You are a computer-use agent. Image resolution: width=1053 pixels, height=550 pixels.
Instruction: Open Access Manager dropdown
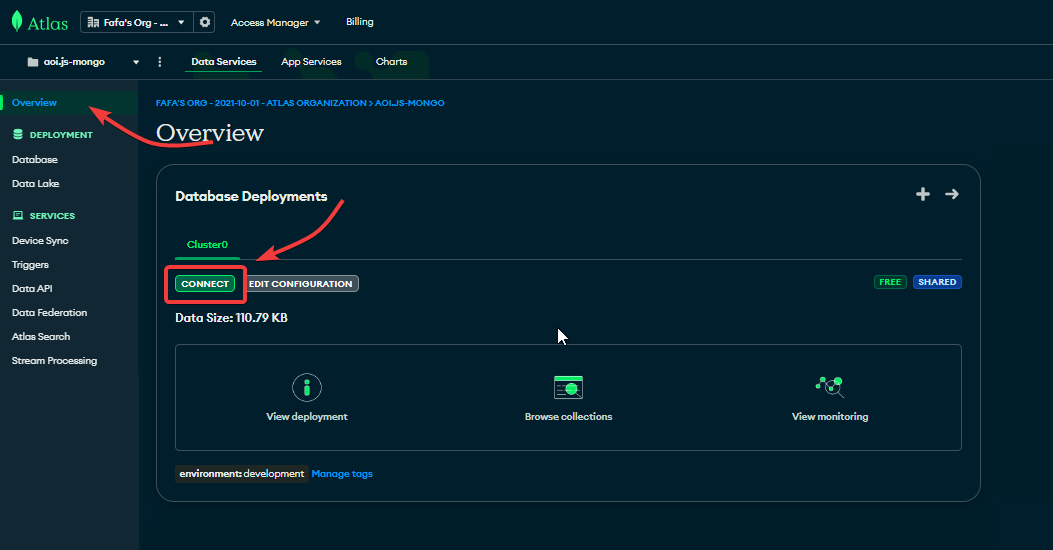(x=275, y=22)
